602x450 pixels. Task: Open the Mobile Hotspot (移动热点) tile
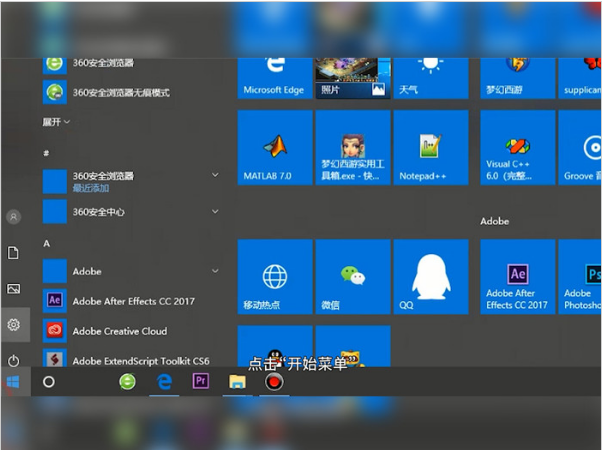pos(275,277)
